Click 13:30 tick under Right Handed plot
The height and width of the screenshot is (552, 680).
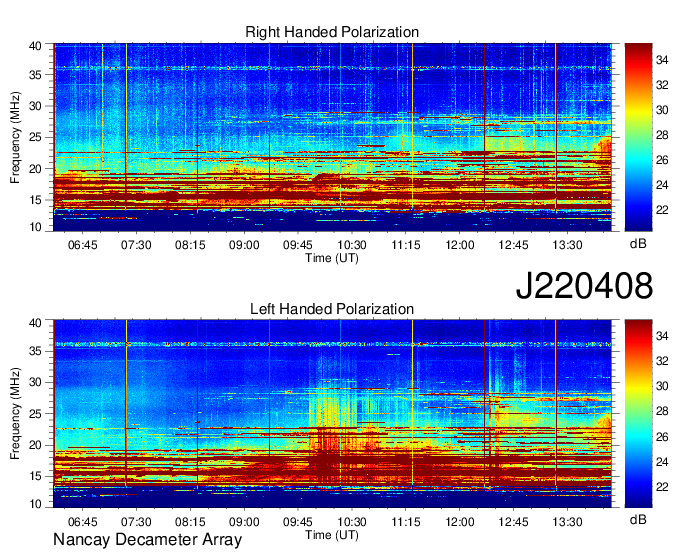tap(567, 245)
